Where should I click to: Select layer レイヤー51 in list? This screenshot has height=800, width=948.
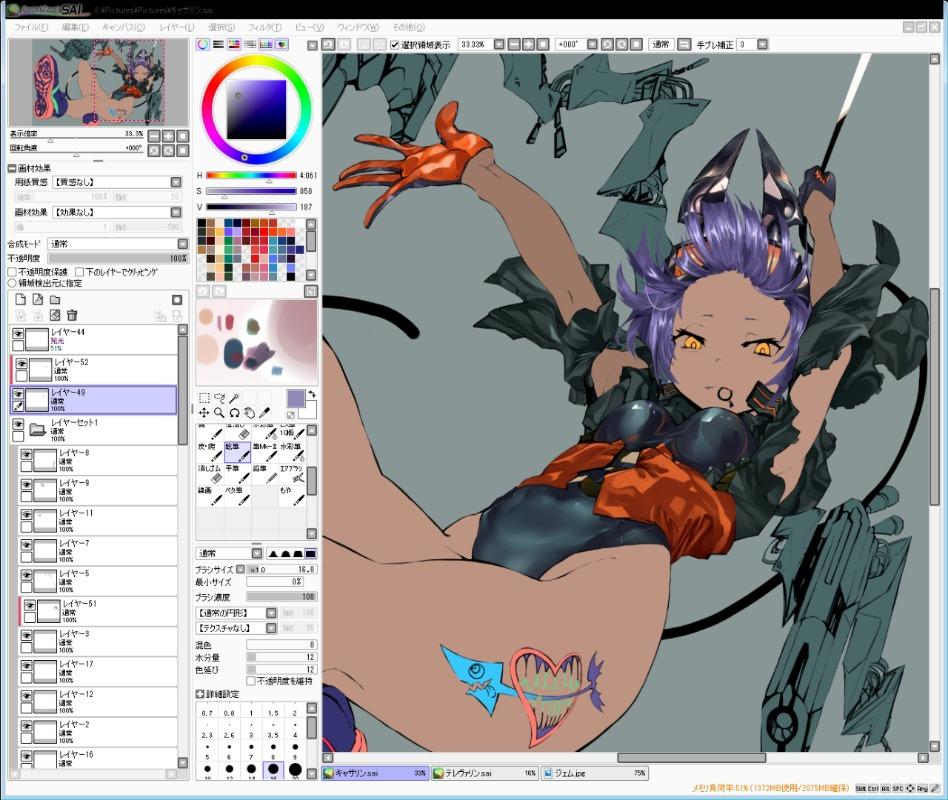[x=99, y=611]
